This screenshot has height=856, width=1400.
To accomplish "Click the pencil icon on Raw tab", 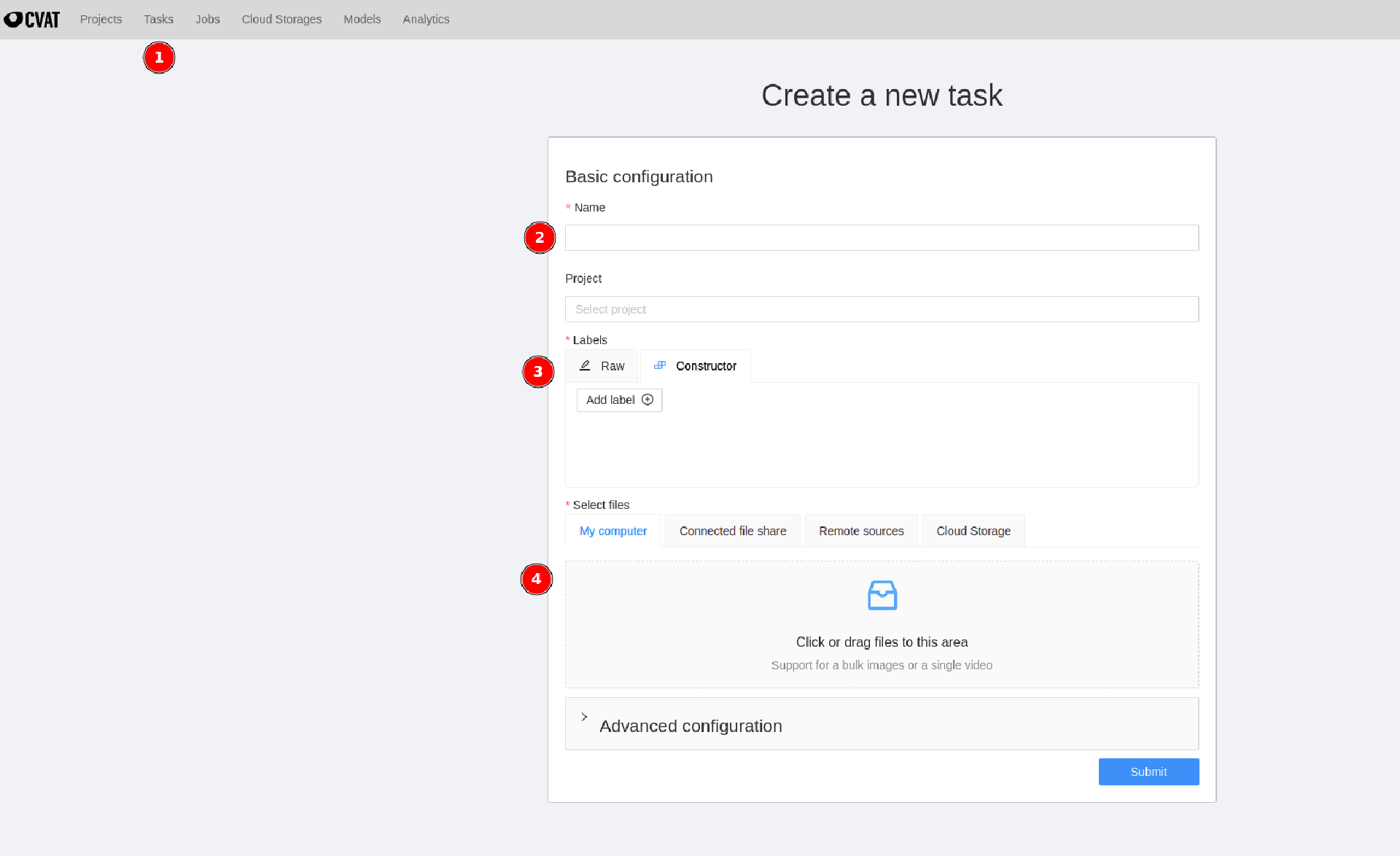I will point(585,366).
